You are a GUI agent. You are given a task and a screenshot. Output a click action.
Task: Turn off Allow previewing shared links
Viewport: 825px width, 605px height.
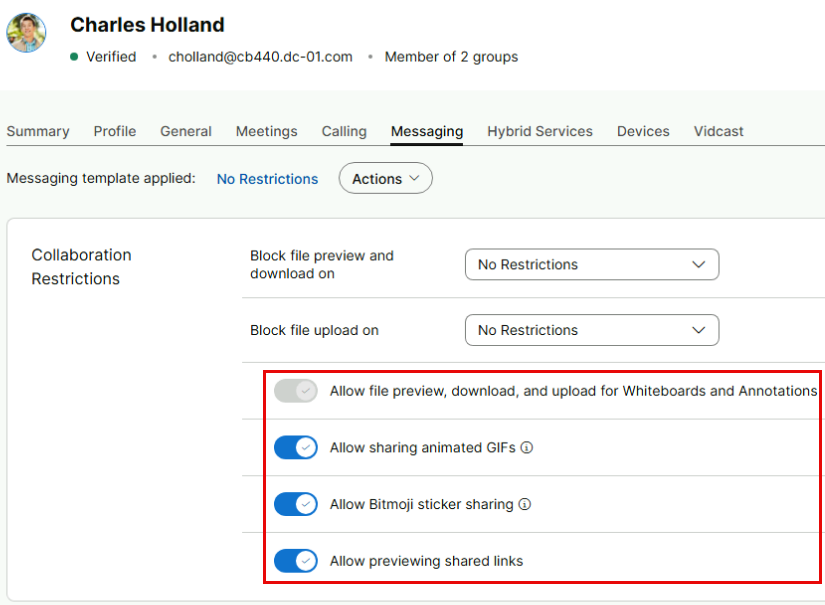[x=296, y=561]
